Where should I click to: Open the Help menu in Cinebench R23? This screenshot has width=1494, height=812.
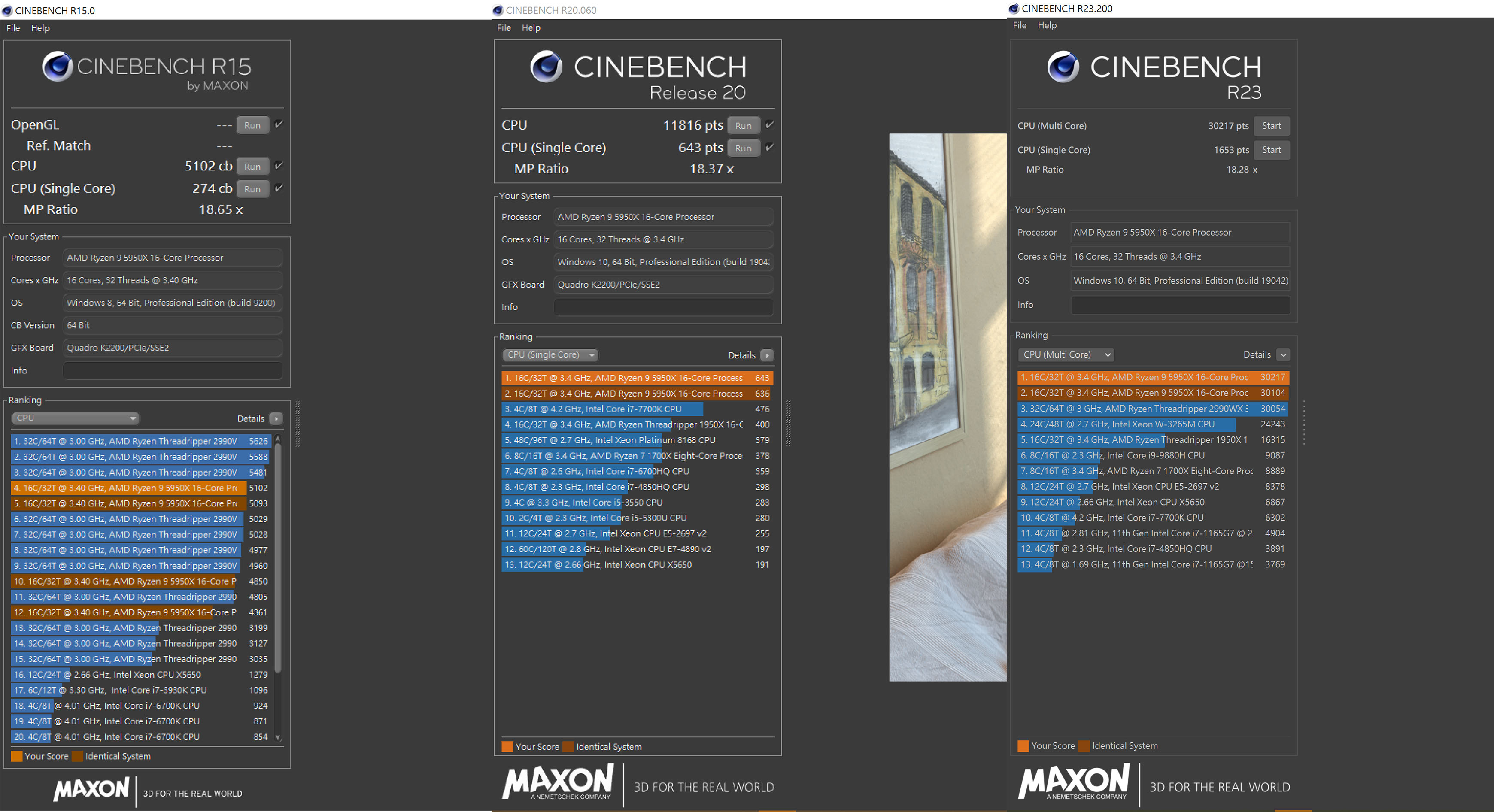[1047, 25]
